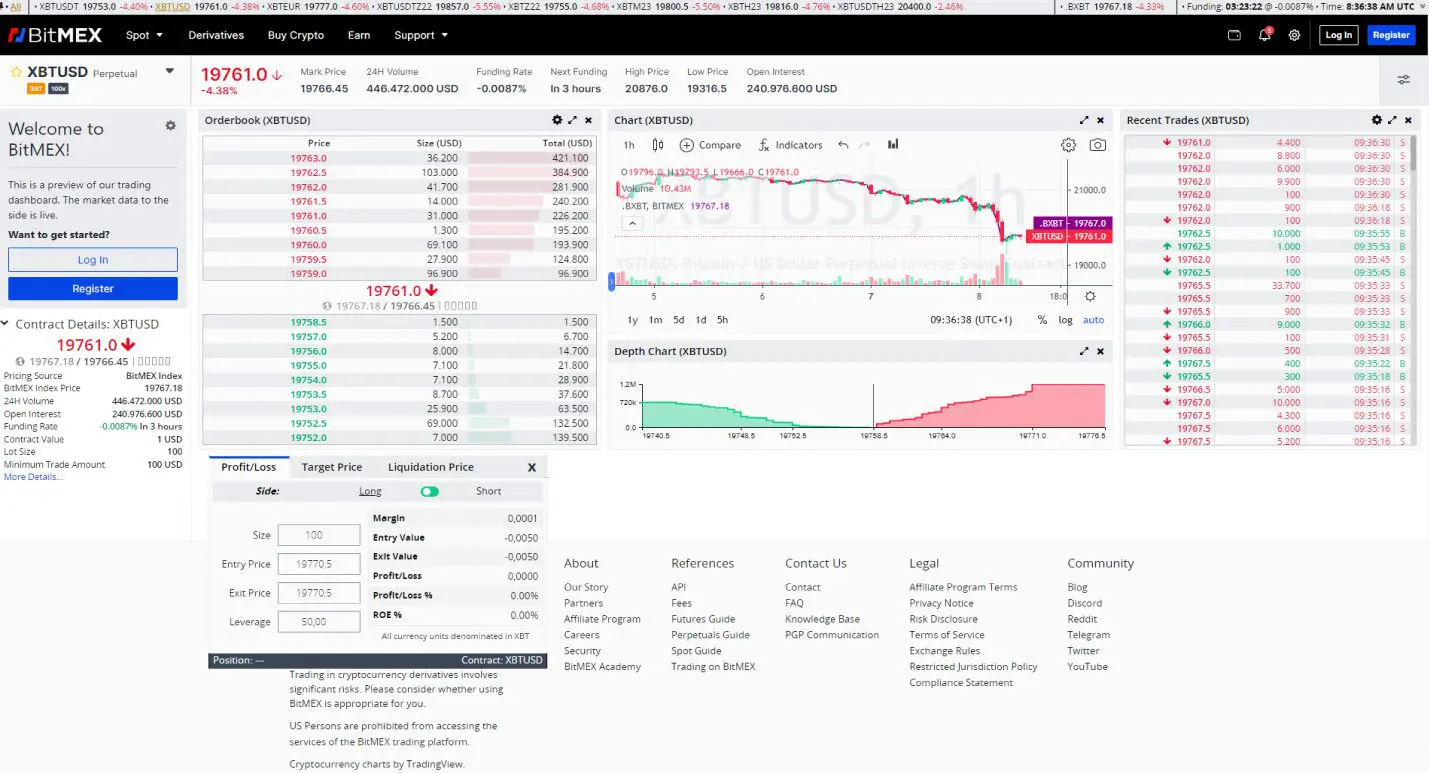Close the Profit/Loss calculator
This screenshot has height=773, width=1429.
tap(532, 467)
